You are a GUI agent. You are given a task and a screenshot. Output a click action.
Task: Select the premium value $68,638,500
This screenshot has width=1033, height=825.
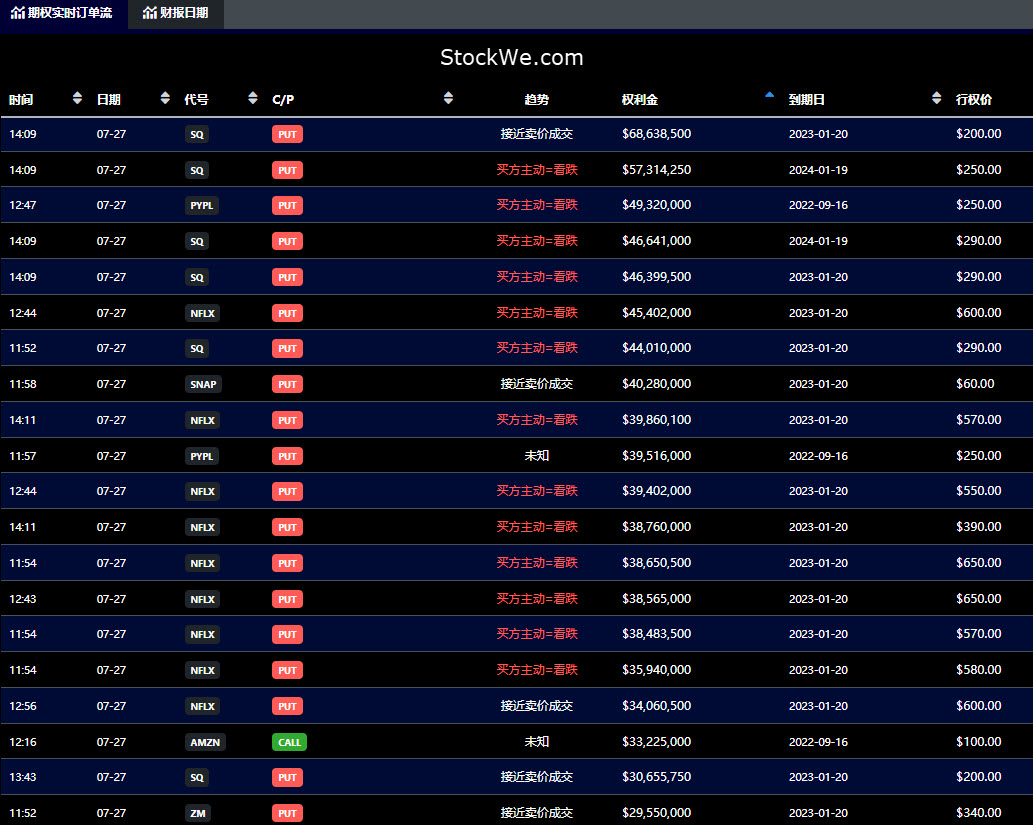(x=656, y=134)
